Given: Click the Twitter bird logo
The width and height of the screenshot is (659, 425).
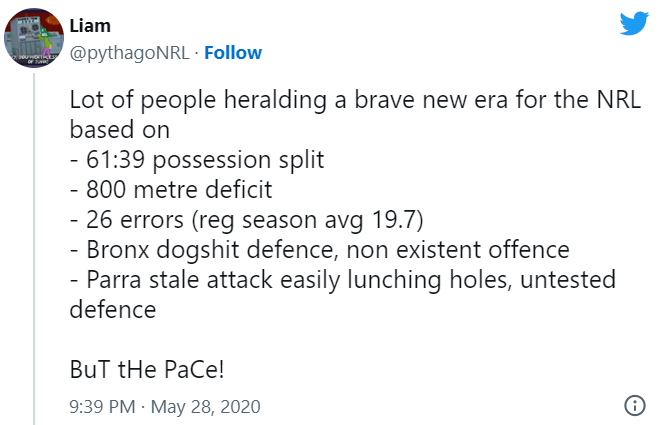Looking at the screenshot, I should pos(633,25).
